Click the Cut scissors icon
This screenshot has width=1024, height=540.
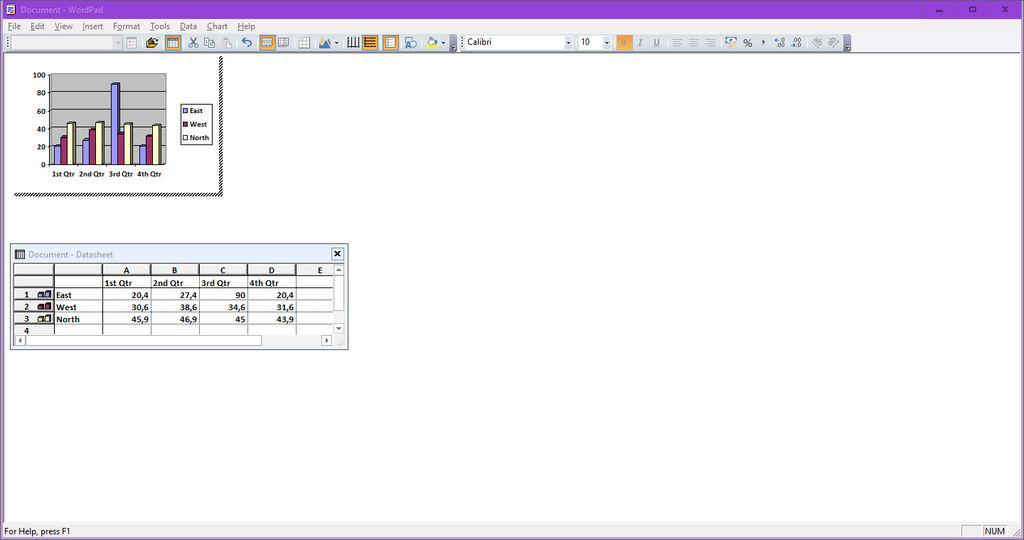tap(193, 42)
